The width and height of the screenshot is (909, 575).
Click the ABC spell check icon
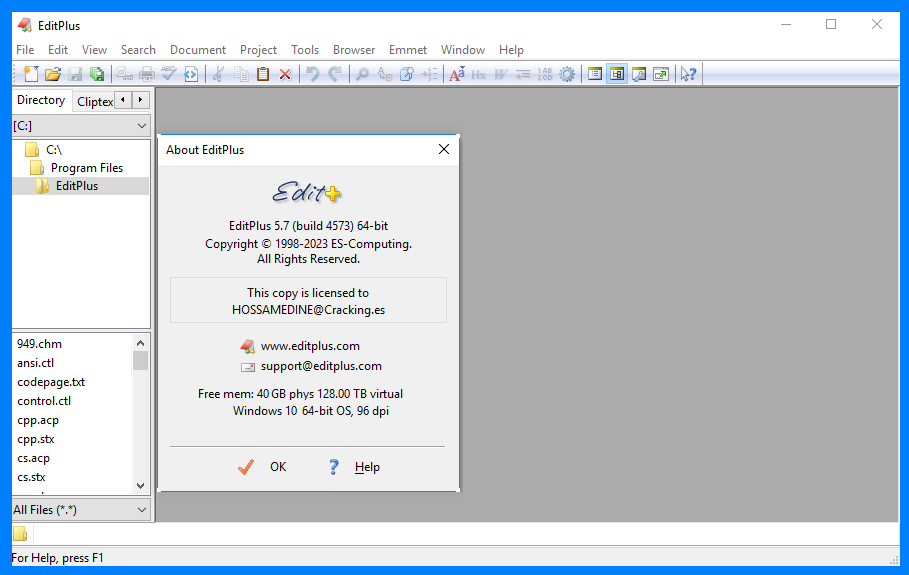(x=169, y=74)
